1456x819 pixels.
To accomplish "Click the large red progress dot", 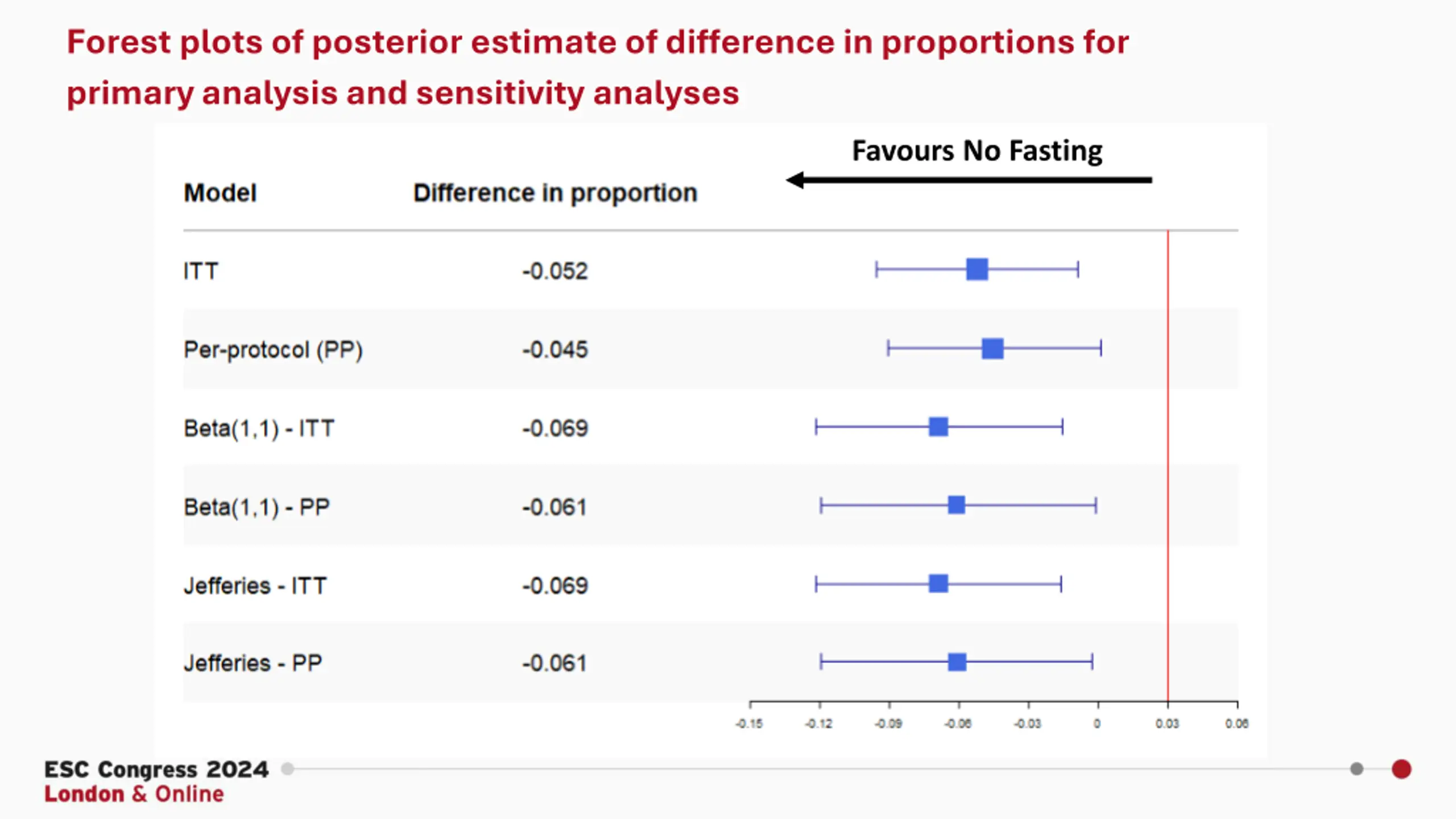I will [1401, 769].
